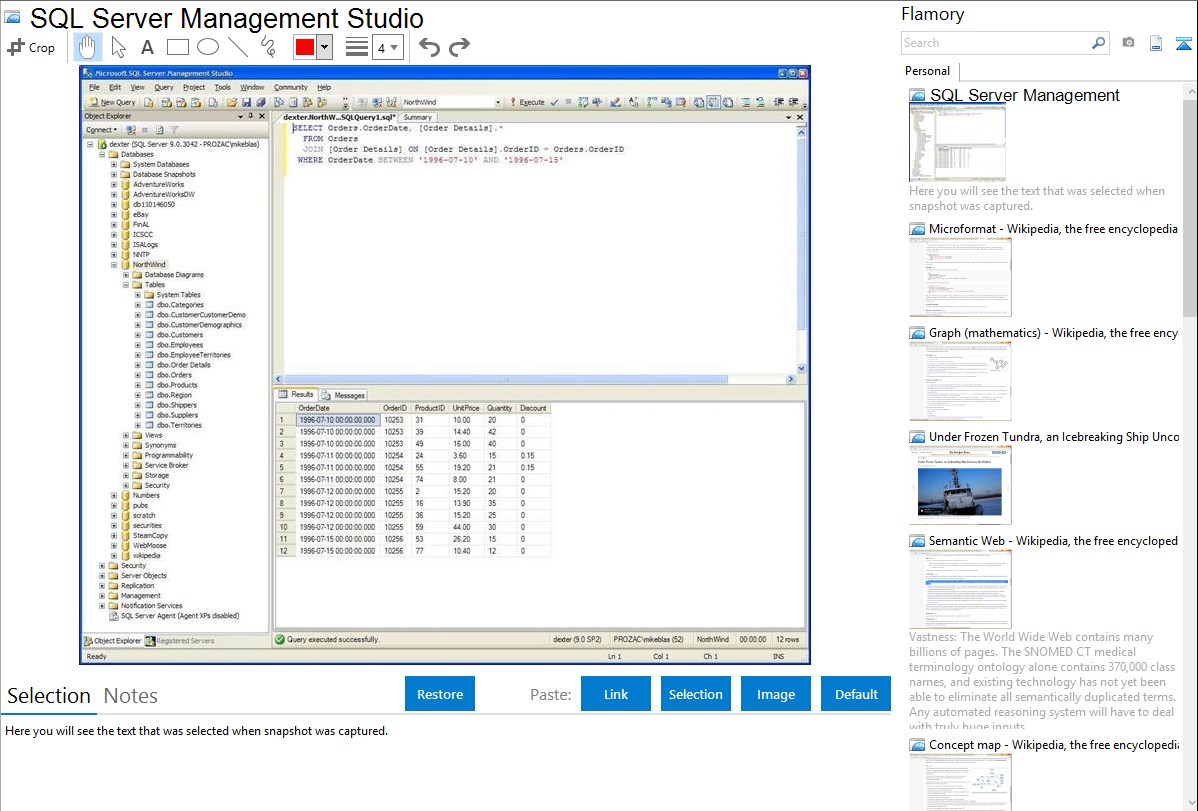
Task: Click the Selection paste button
Action: pyautogui.click(x=695, y=694)
